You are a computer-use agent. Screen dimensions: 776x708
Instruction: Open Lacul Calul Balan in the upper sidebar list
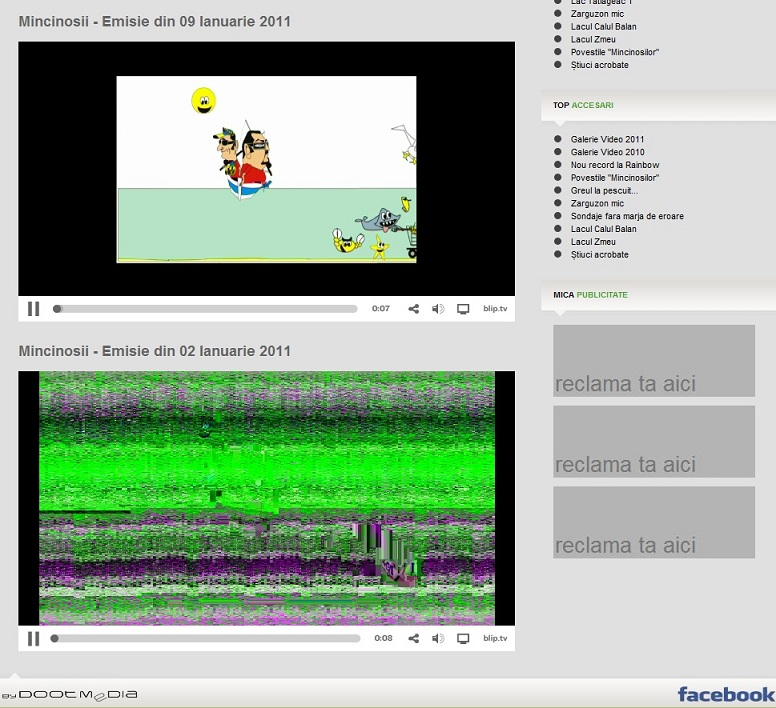(603, 27)
